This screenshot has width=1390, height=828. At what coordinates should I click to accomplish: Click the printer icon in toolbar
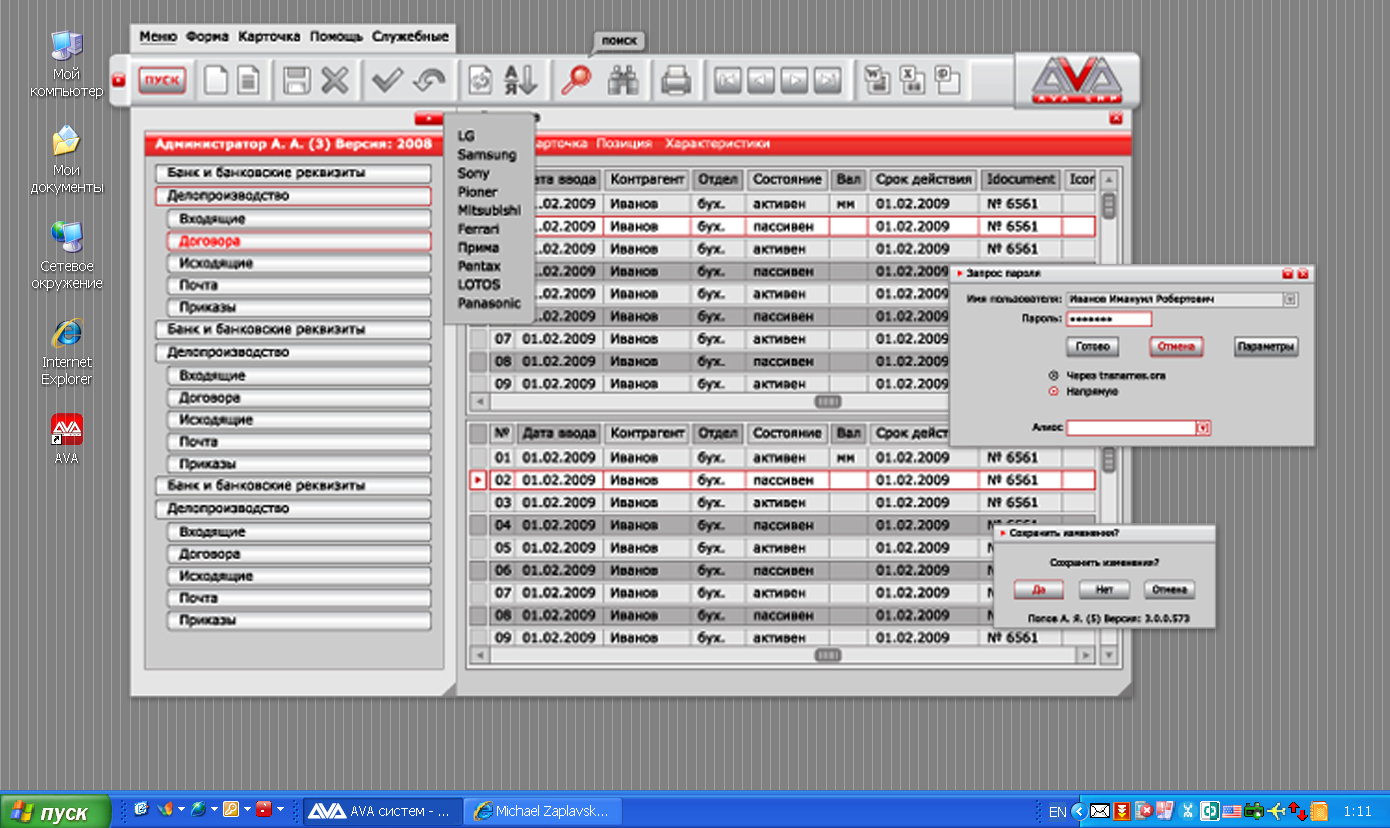[677, 80]
